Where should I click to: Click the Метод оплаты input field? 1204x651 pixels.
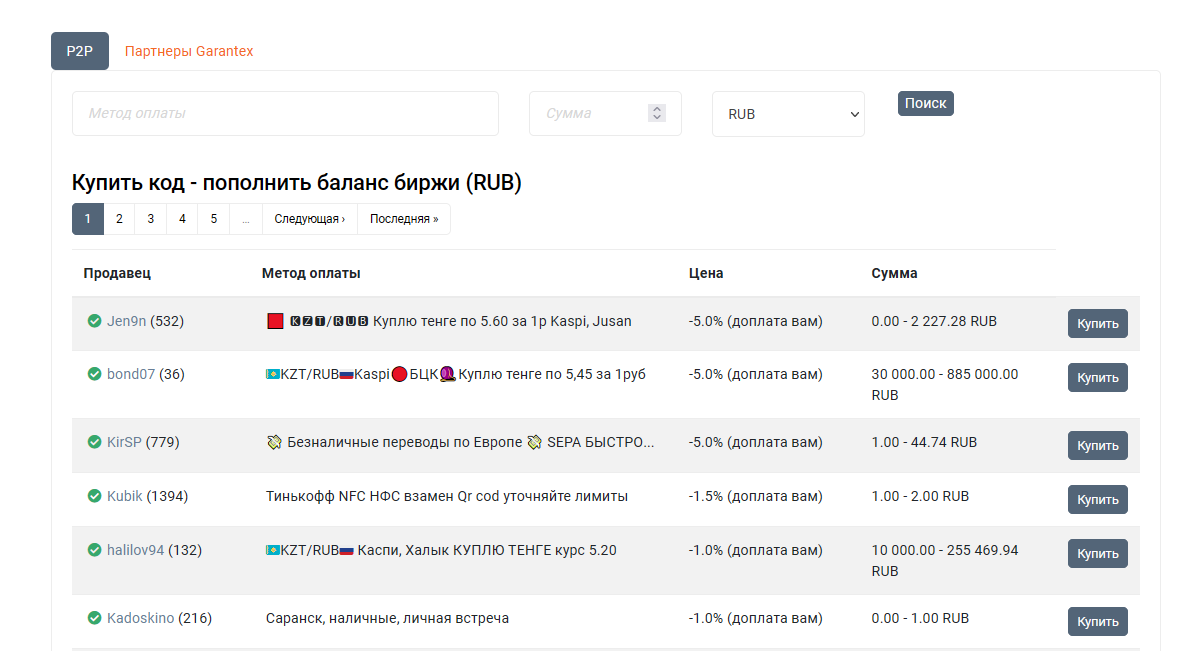coord(285,114)
